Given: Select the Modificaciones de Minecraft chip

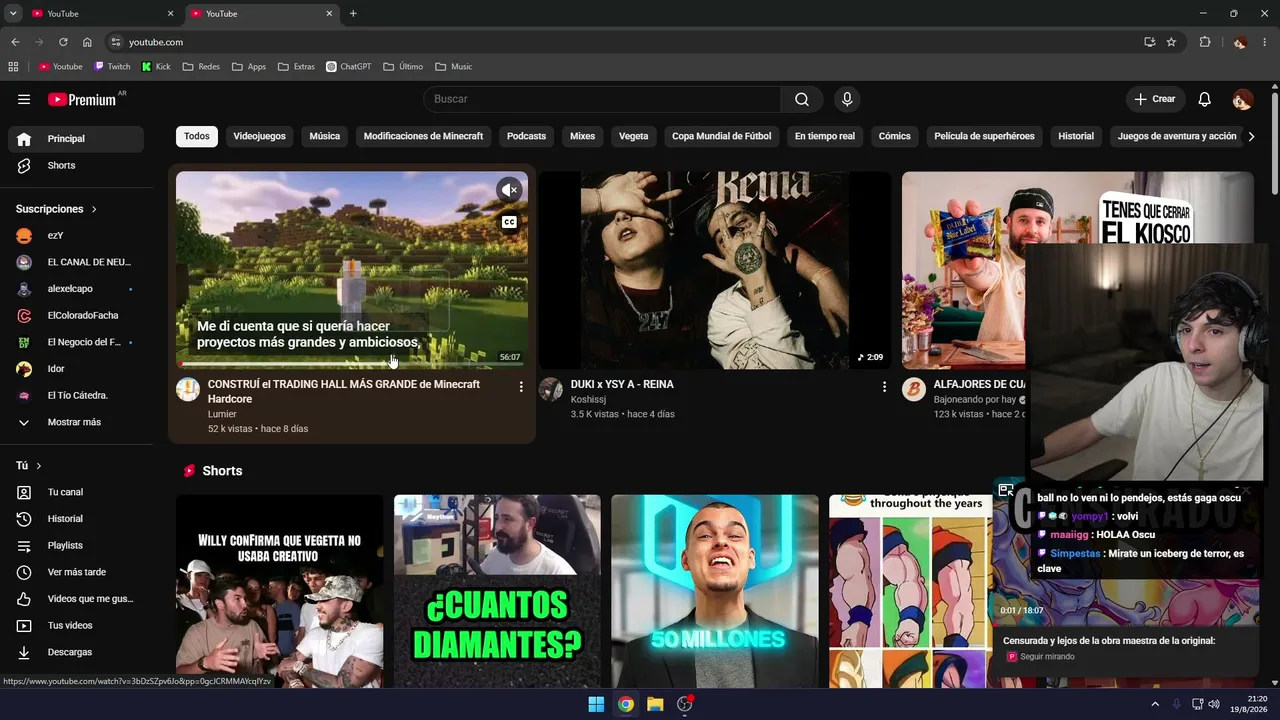Looking at the screenshot, I should [423, 136].
